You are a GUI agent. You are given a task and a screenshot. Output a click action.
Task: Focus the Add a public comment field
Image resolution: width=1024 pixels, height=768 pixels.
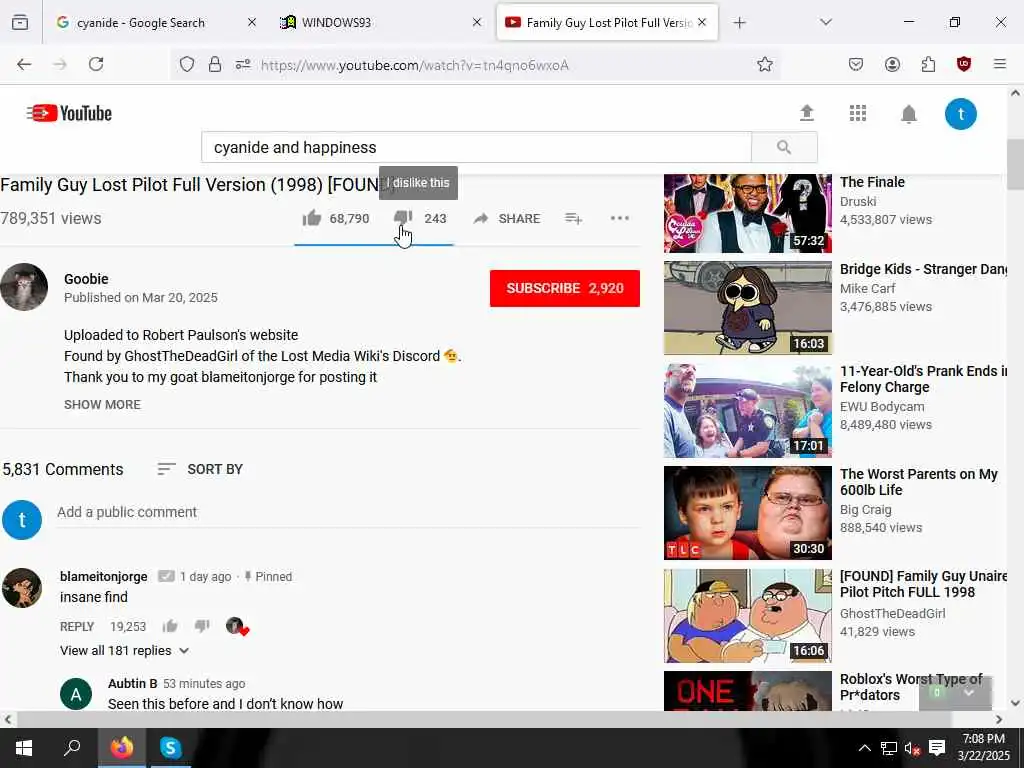pos(348,513)
